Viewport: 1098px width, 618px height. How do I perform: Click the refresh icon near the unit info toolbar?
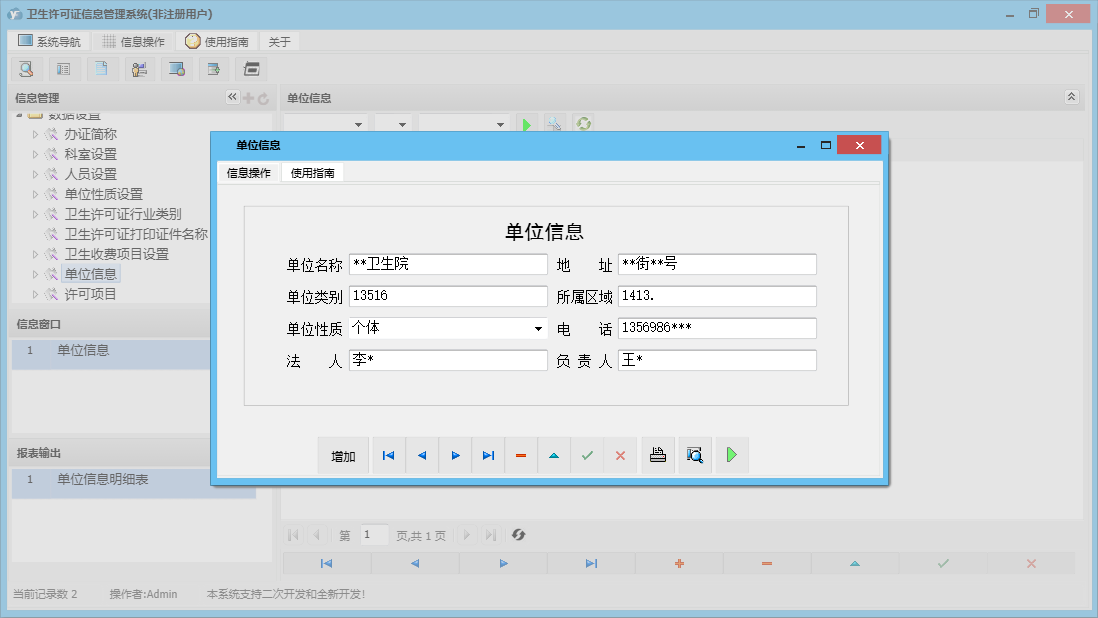(583, 123)
